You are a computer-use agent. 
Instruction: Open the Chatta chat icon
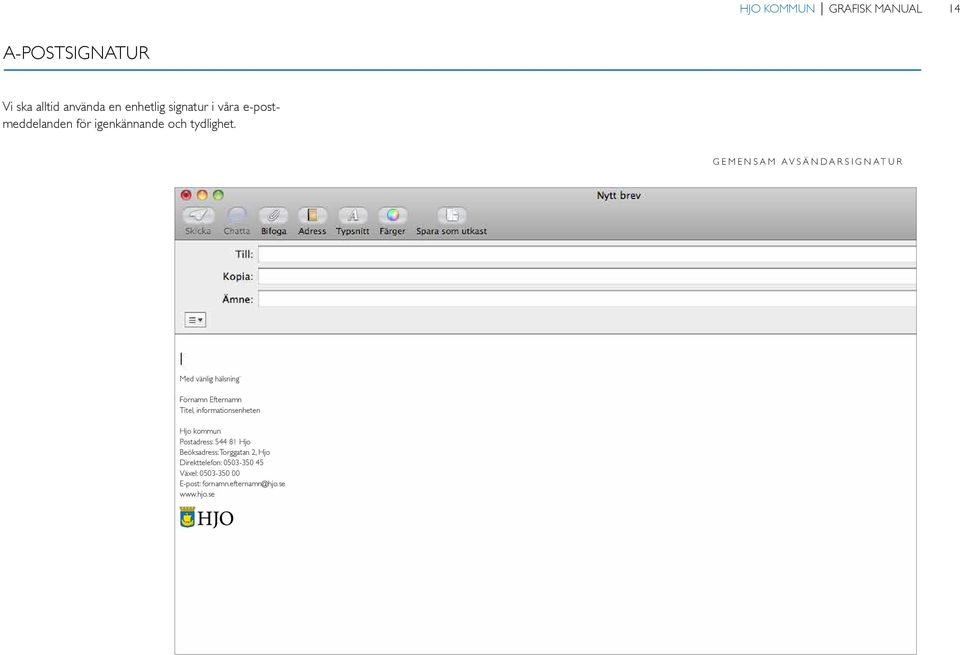[236, 215]
